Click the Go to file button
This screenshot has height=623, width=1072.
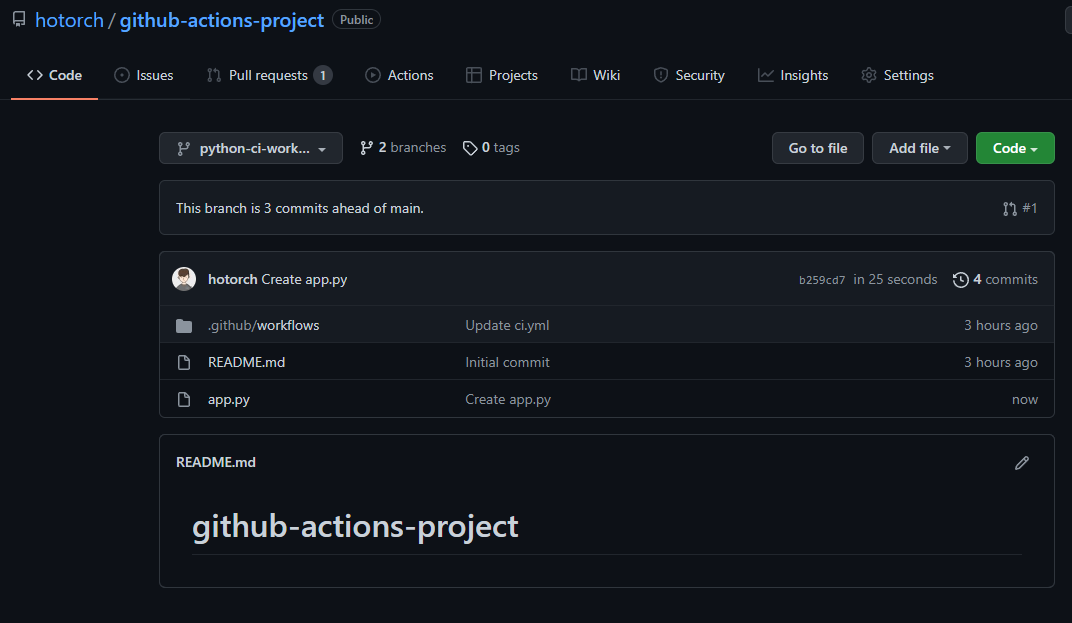(818, 148)
